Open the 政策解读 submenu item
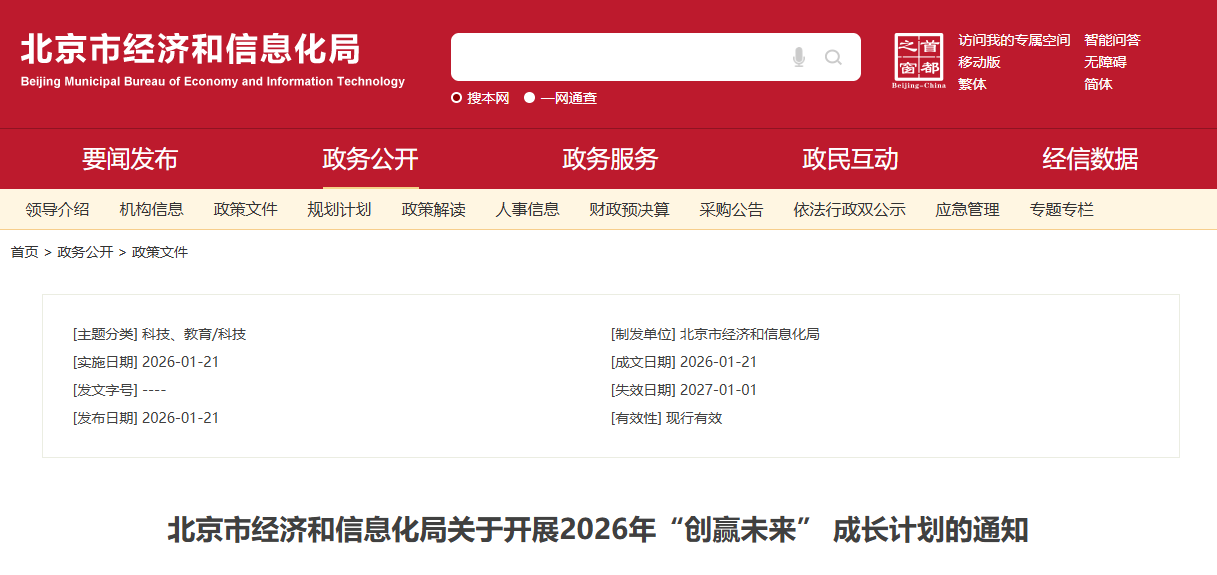This screenshot has width=1217, height=575. 433,210
